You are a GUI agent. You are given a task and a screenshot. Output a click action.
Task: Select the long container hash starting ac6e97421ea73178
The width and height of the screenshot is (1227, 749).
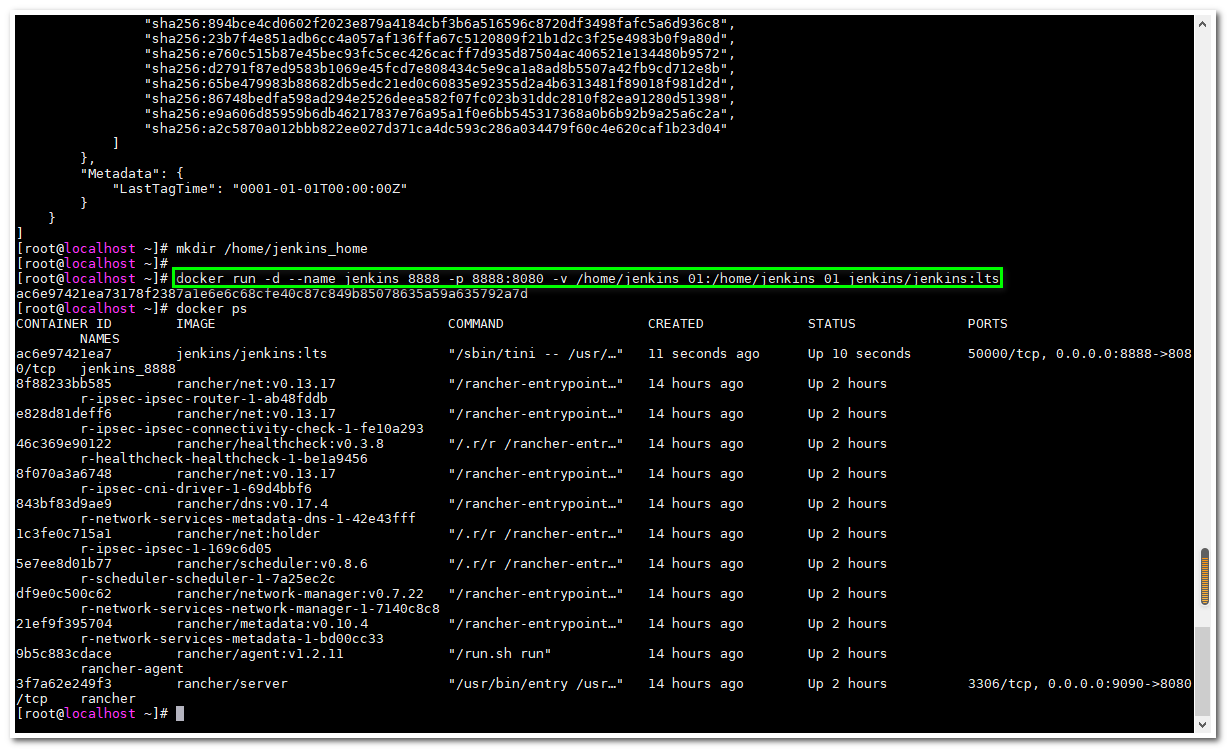coord(272,293)
